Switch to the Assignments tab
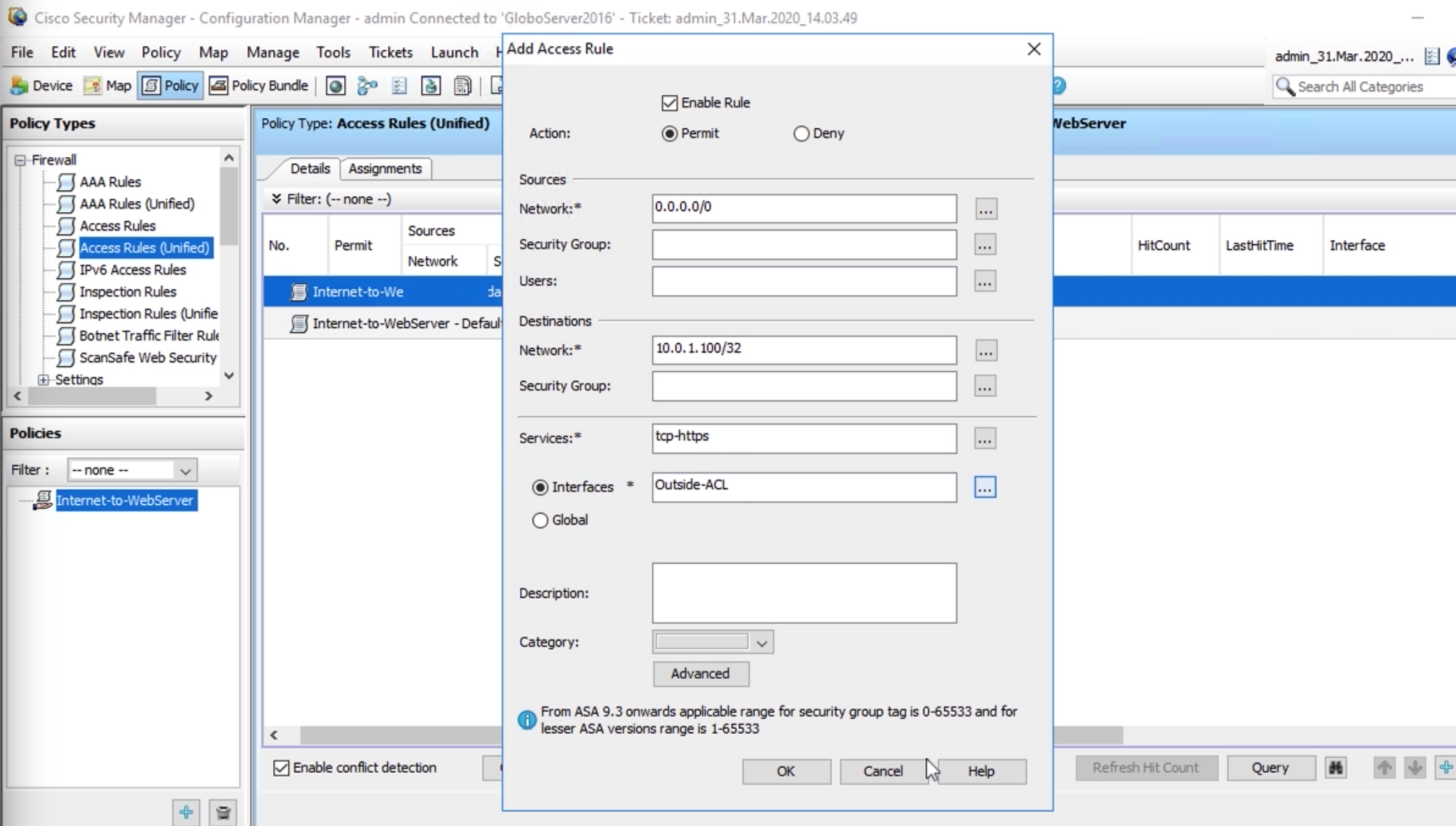Viewport: 1456px width, 826px height. 385,169
